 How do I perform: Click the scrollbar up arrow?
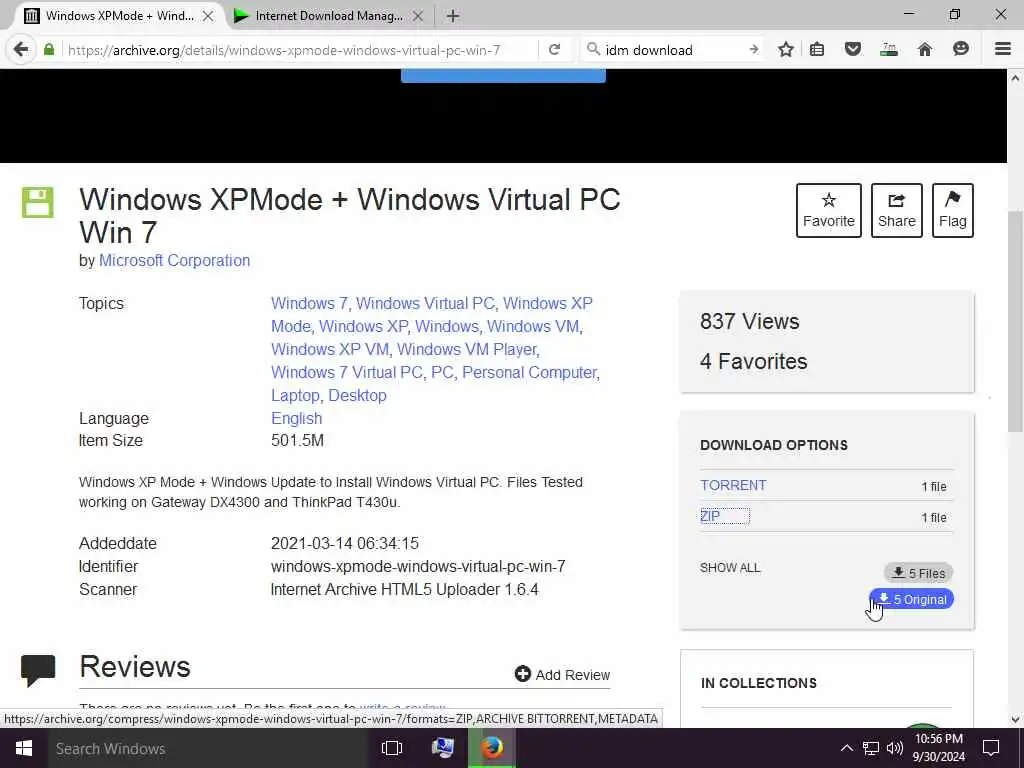click(x=1016, y=78)
